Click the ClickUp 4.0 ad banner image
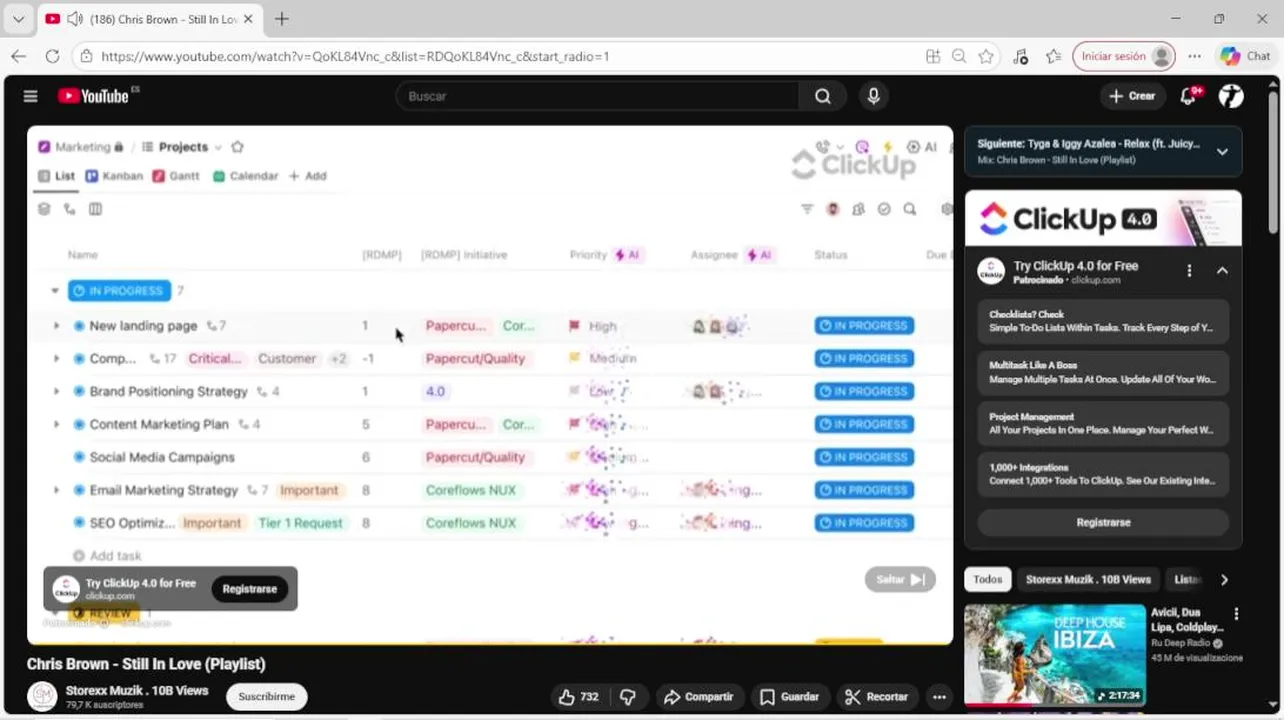This screenshot has height=720, width=1284. pos(1103,218)
